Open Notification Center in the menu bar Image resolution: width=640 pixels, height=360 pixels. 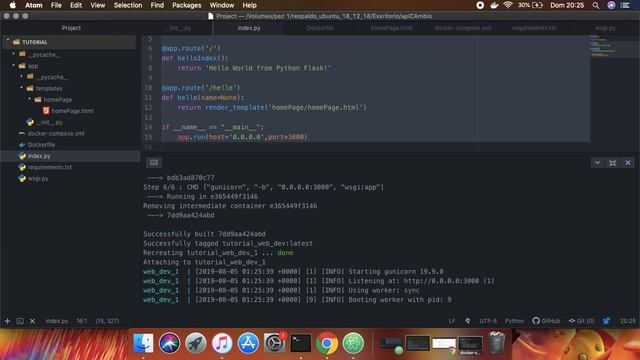(x=625, y=5)
